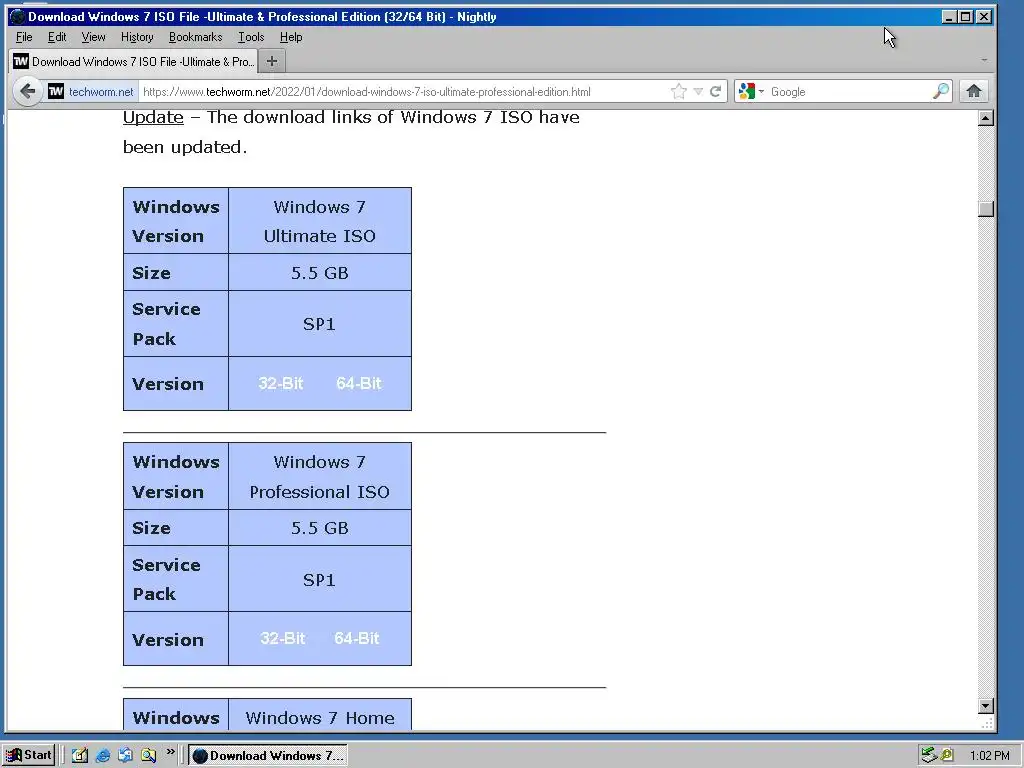Screen dimensions: 1024x768
Task: Open the Google search engine selector
Action: click(751, 91)
